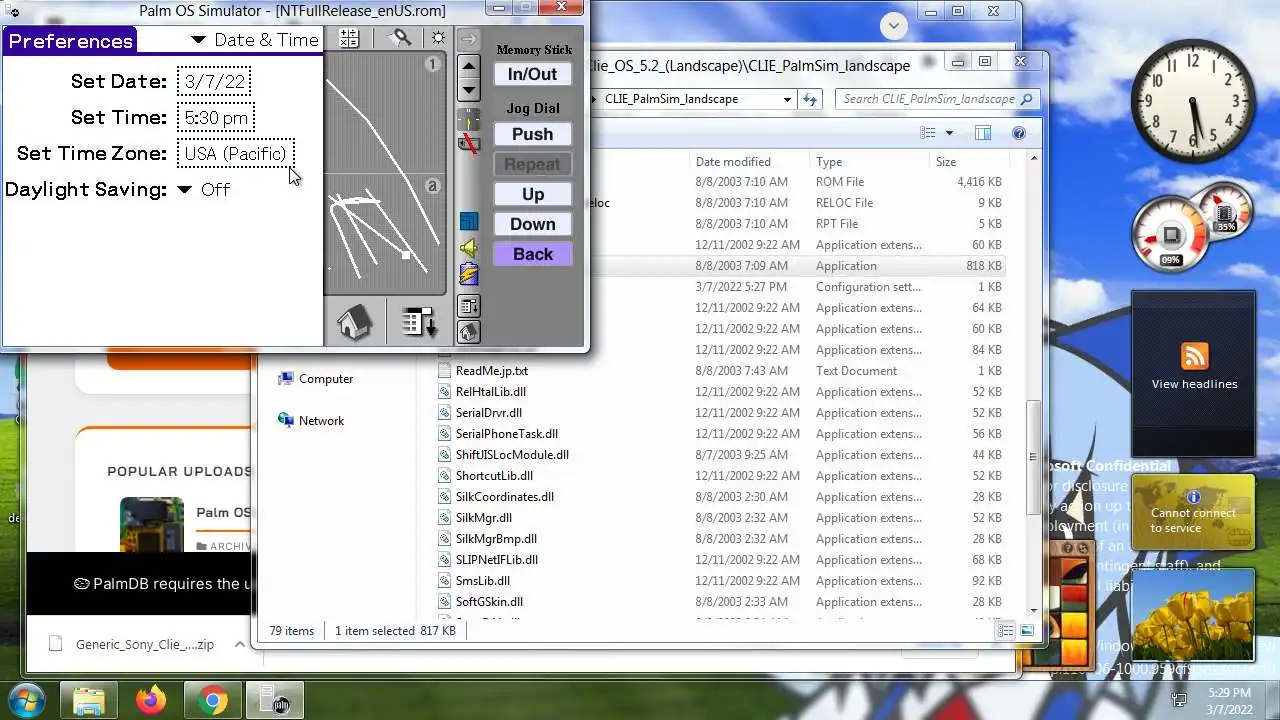Viewport: 1280px width, 720px height.
Task: Click the Jog Dial Push button
Action: [x=532, y=134]
